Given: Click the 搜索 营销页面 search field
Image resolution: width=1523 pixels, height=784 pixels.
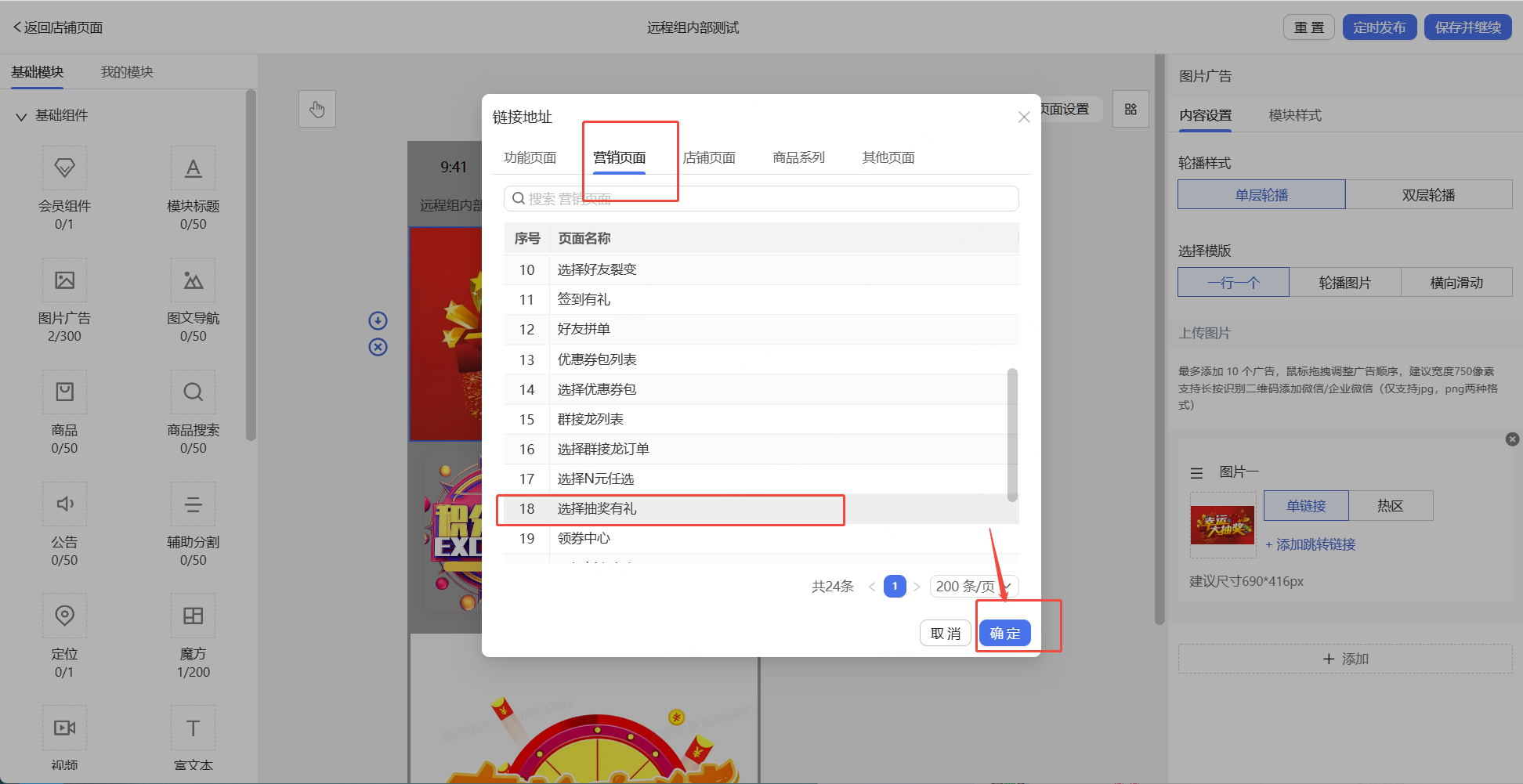Looking at the screenshot, I should click(x=761, y=198).
